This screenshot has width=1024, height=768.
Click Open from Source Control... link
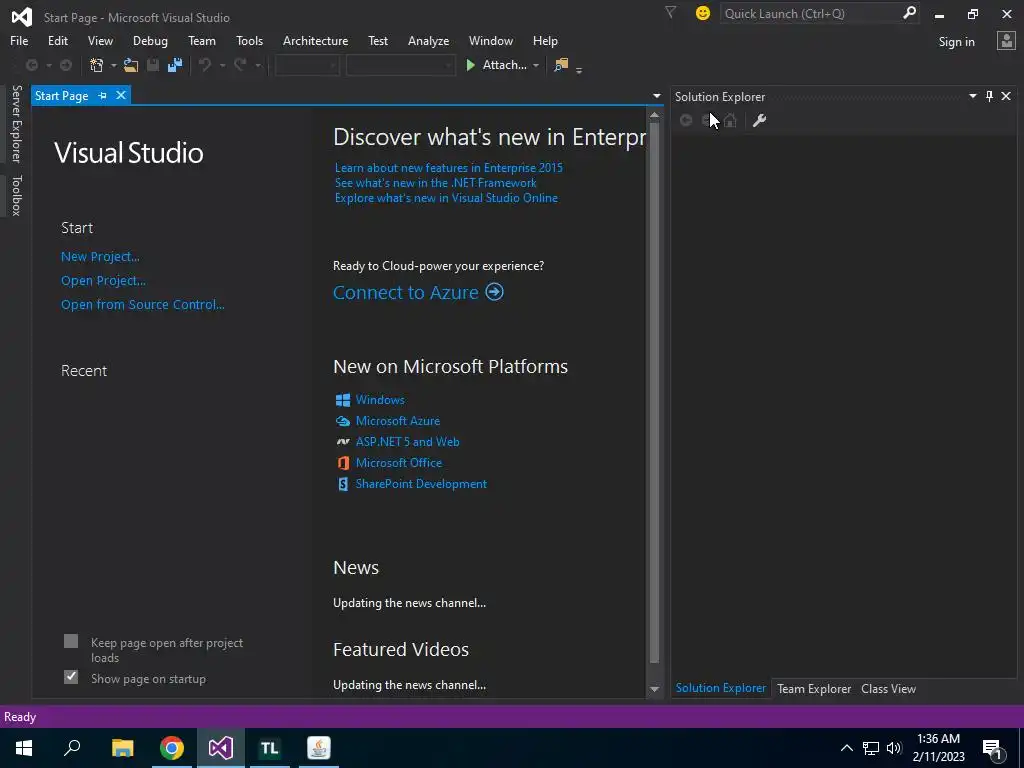coord(142,304)
